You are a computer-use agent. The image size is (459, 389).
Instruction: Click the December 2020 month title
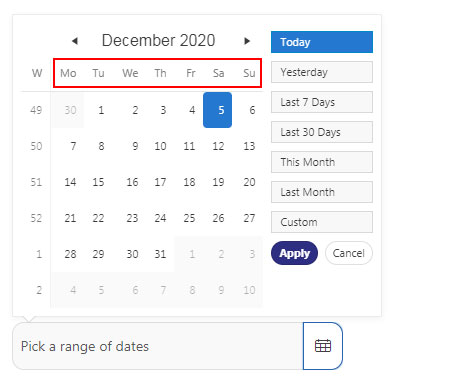point(158,40)
